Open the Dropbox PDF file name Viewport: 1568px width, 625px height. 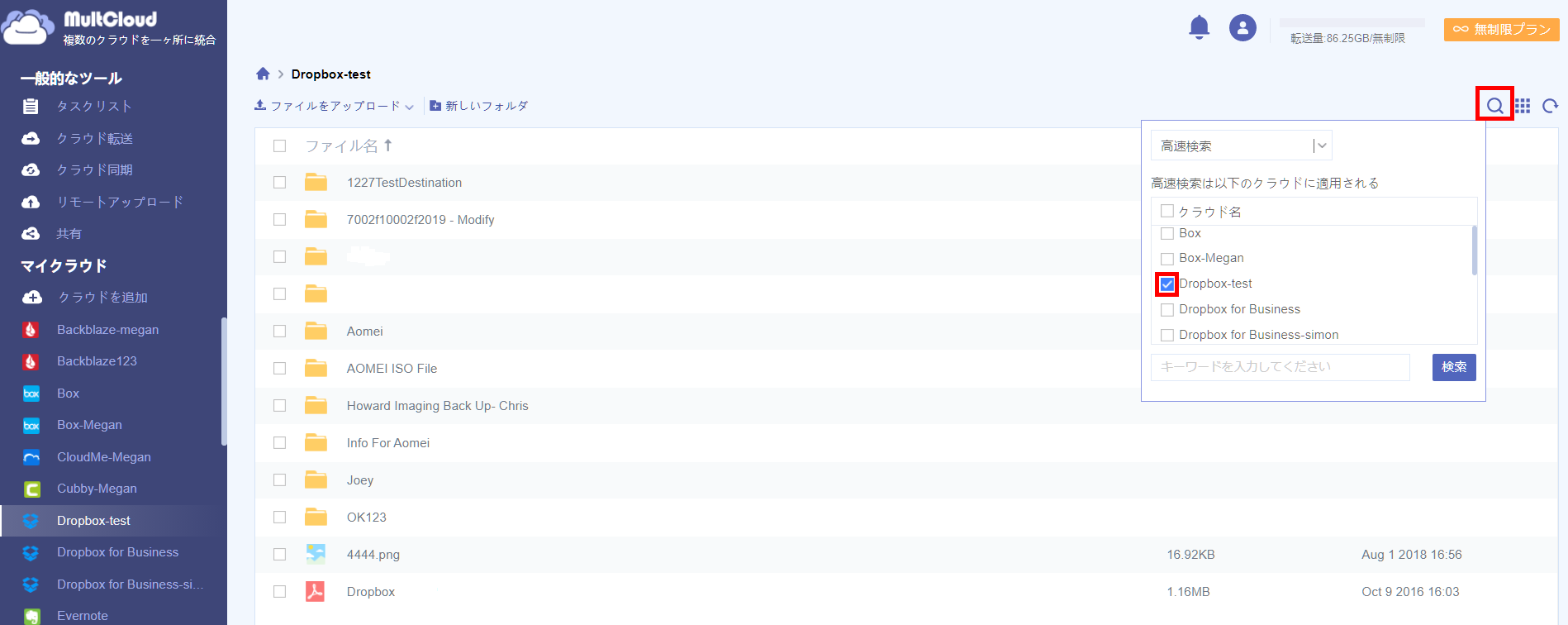pos(371,591)
